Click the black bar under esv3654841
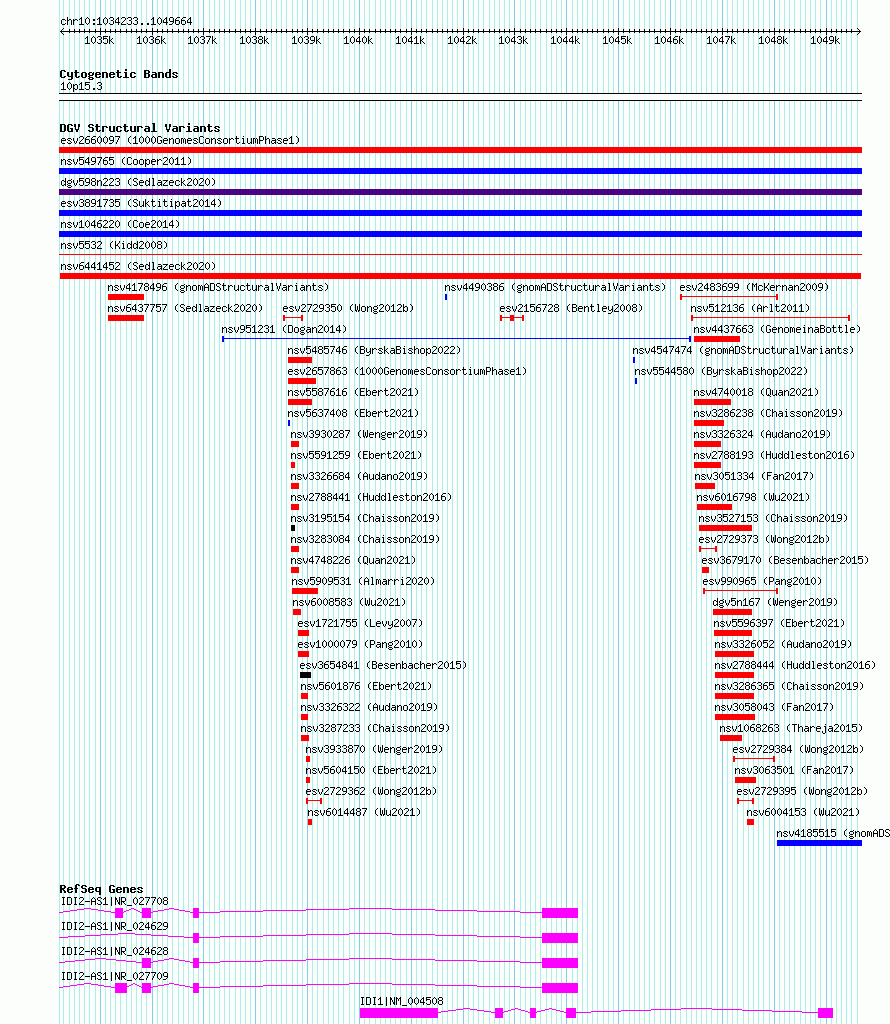 tap(306, 675)
